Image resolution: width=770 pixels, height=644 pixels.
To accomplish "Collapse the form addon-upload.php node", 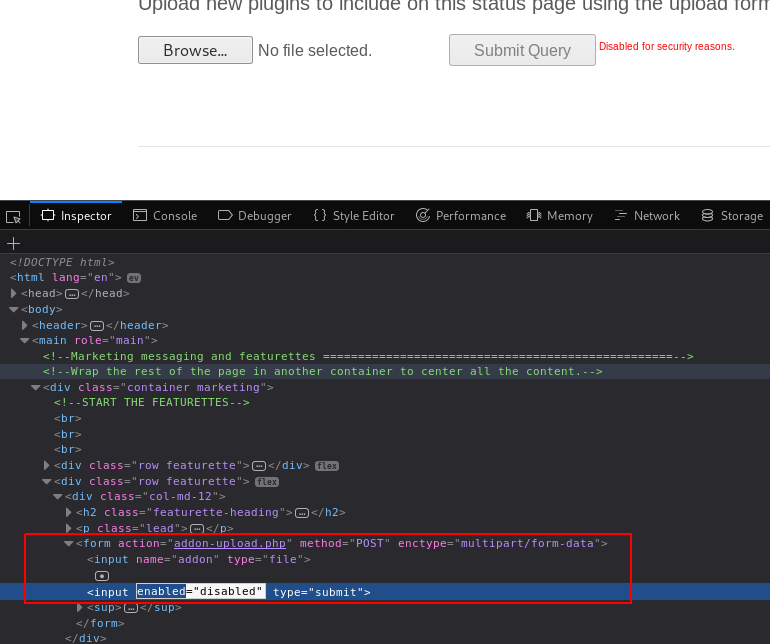I will (x=69, y=543).
